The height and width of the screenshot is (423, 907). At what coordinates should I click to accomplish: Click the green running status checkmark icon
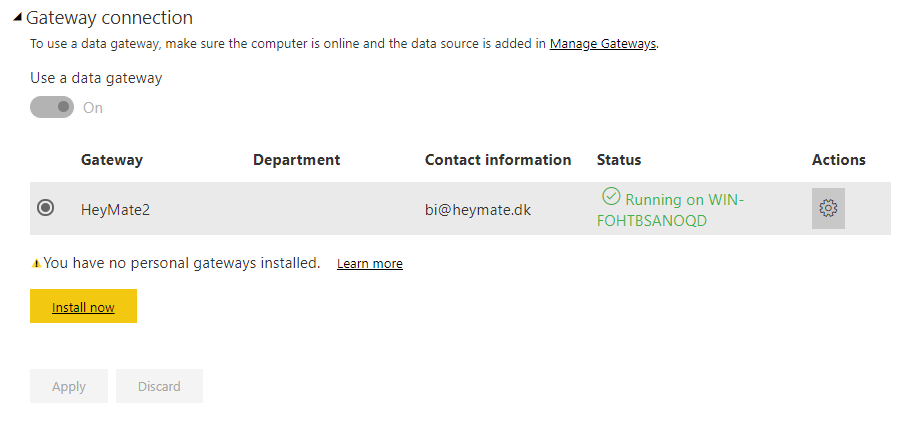[x=610, y=196]
